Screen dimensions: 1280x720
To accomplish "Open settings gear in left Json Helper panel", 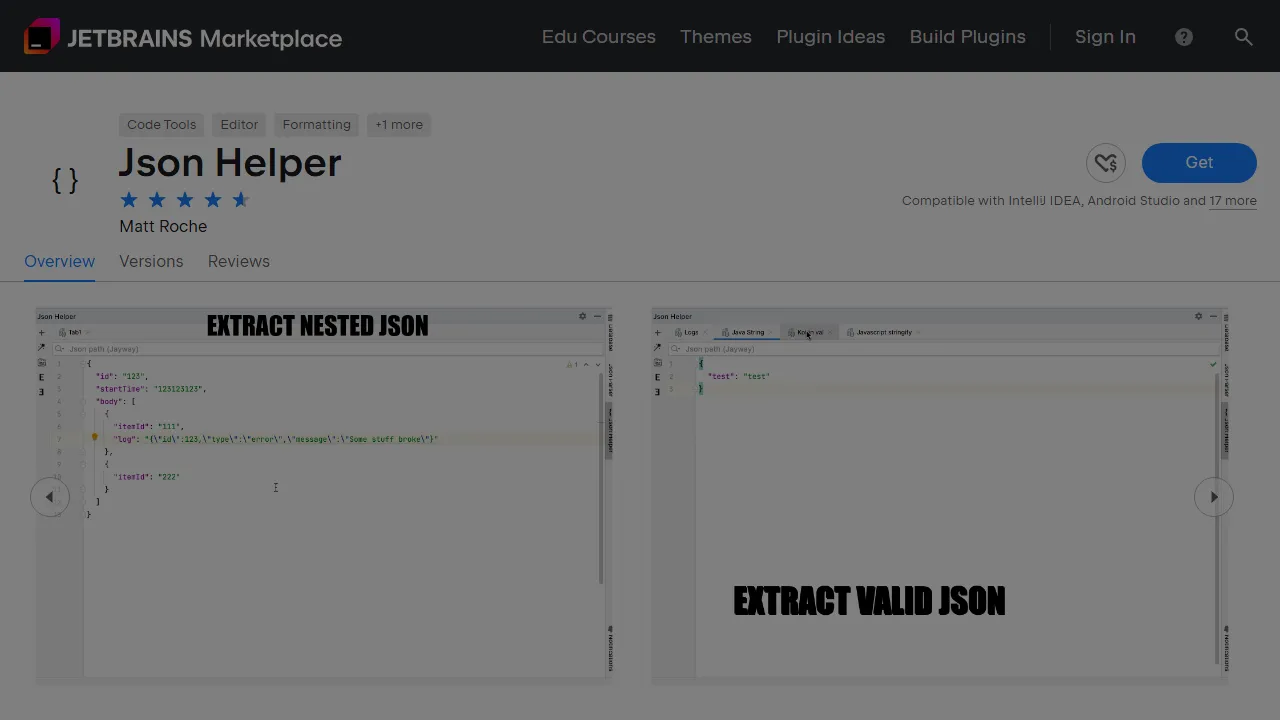I will [x=583, y=316].
